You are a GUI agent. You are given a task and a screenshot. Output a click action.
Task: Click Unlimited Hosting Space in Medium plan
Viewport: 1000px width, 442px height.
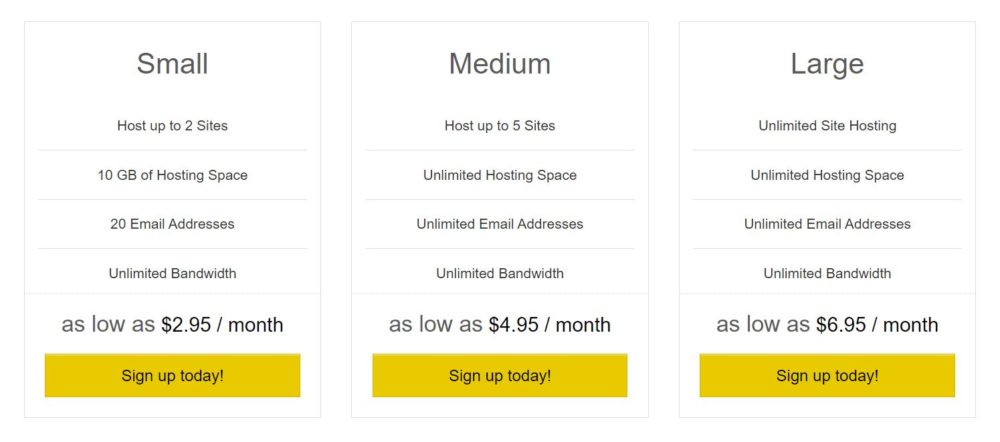[499, 175]
